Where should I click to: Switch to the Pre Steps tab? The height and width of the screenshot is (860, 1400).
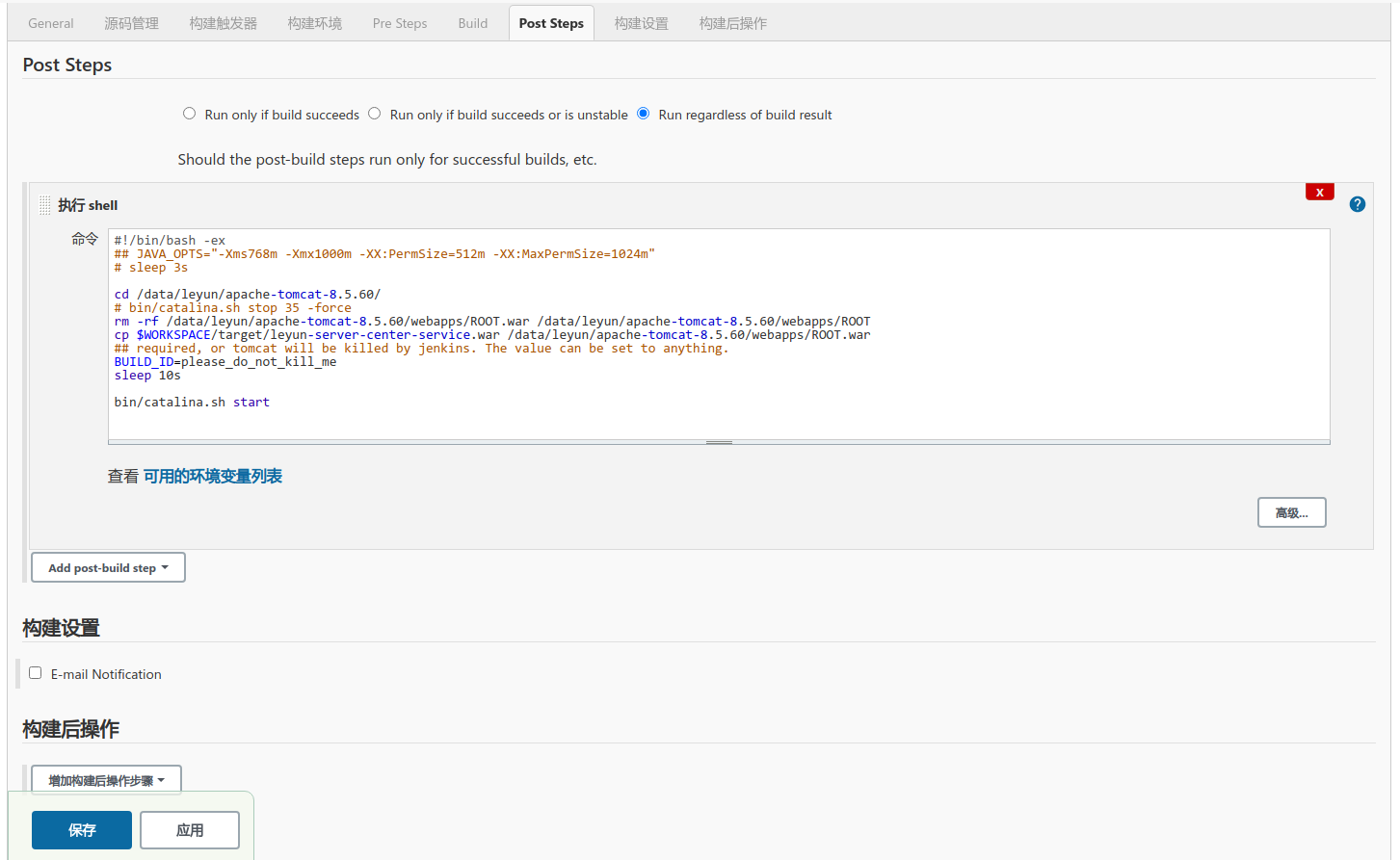coord(400,23)
